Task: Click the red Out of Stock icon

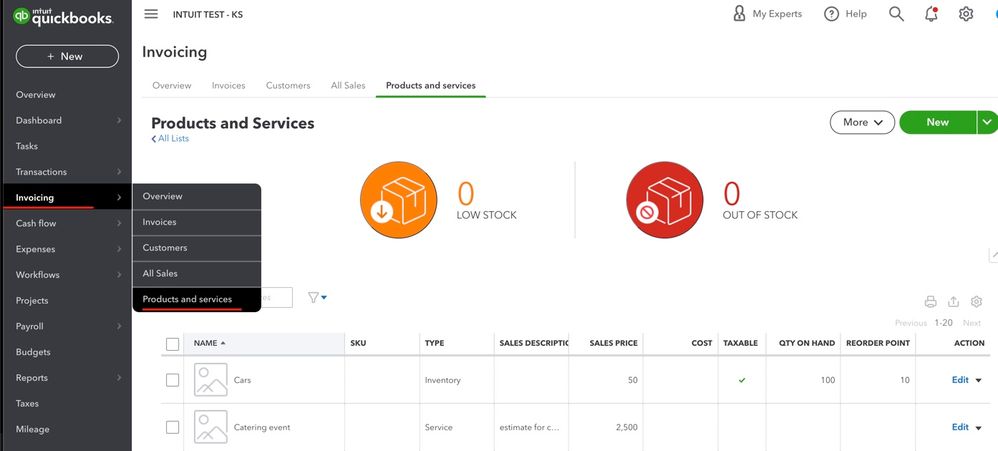Action: [664, 200]
